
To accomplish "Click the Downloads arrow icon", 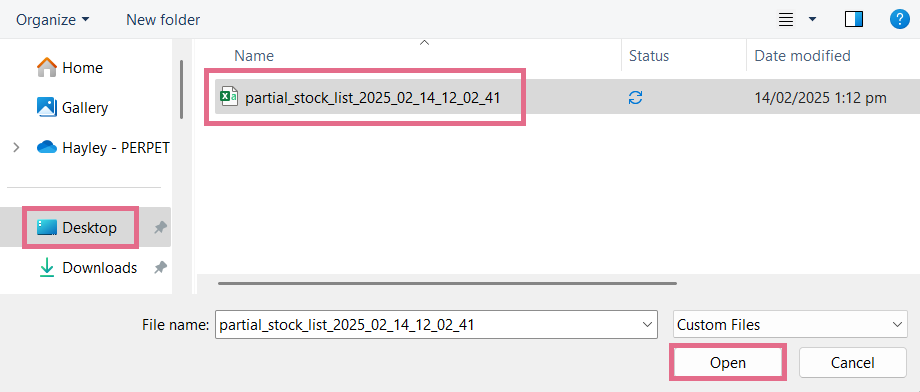I will coord(46,268).
